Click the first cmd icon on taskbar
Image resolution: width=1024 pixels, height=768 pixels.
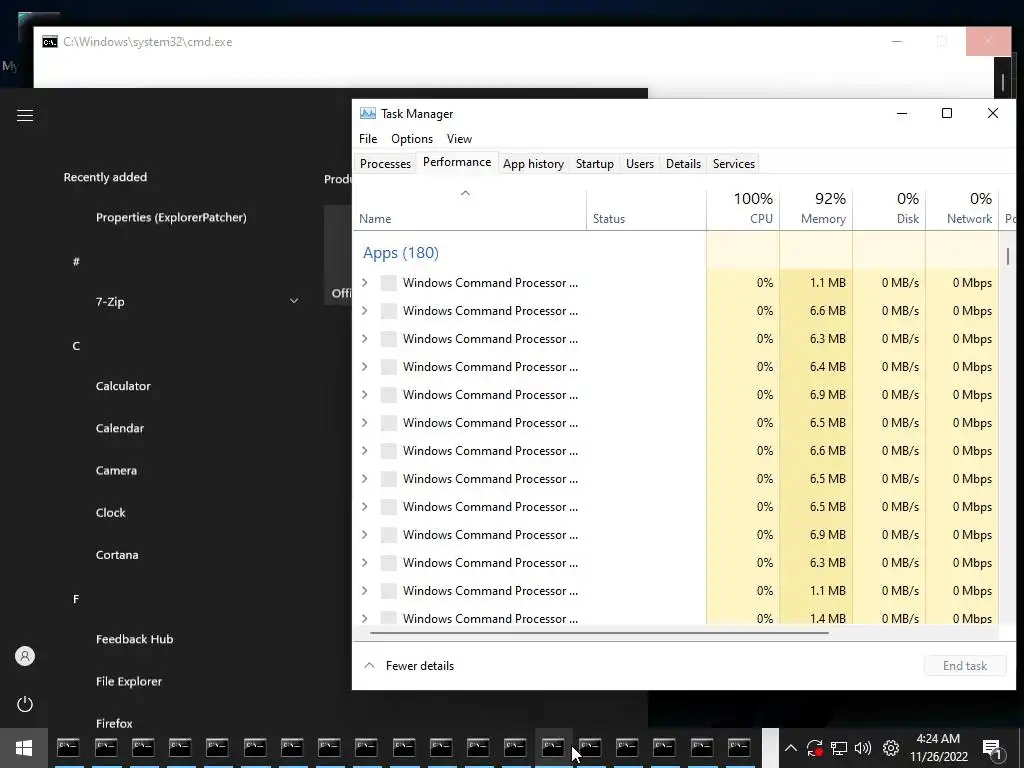[x=68, y=747]
